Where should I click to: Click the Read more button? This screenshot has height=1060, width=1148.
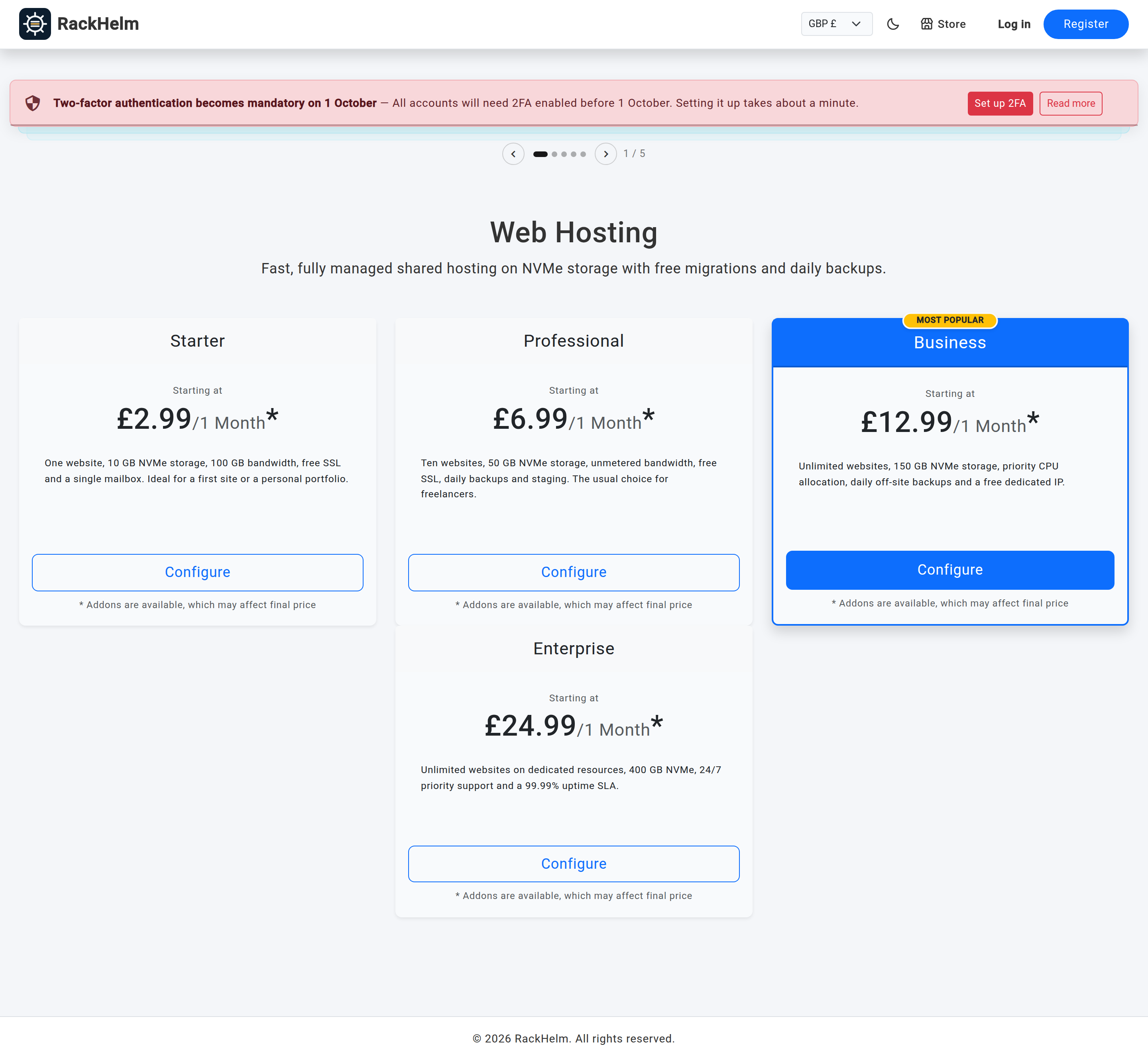pos(1071,103)
